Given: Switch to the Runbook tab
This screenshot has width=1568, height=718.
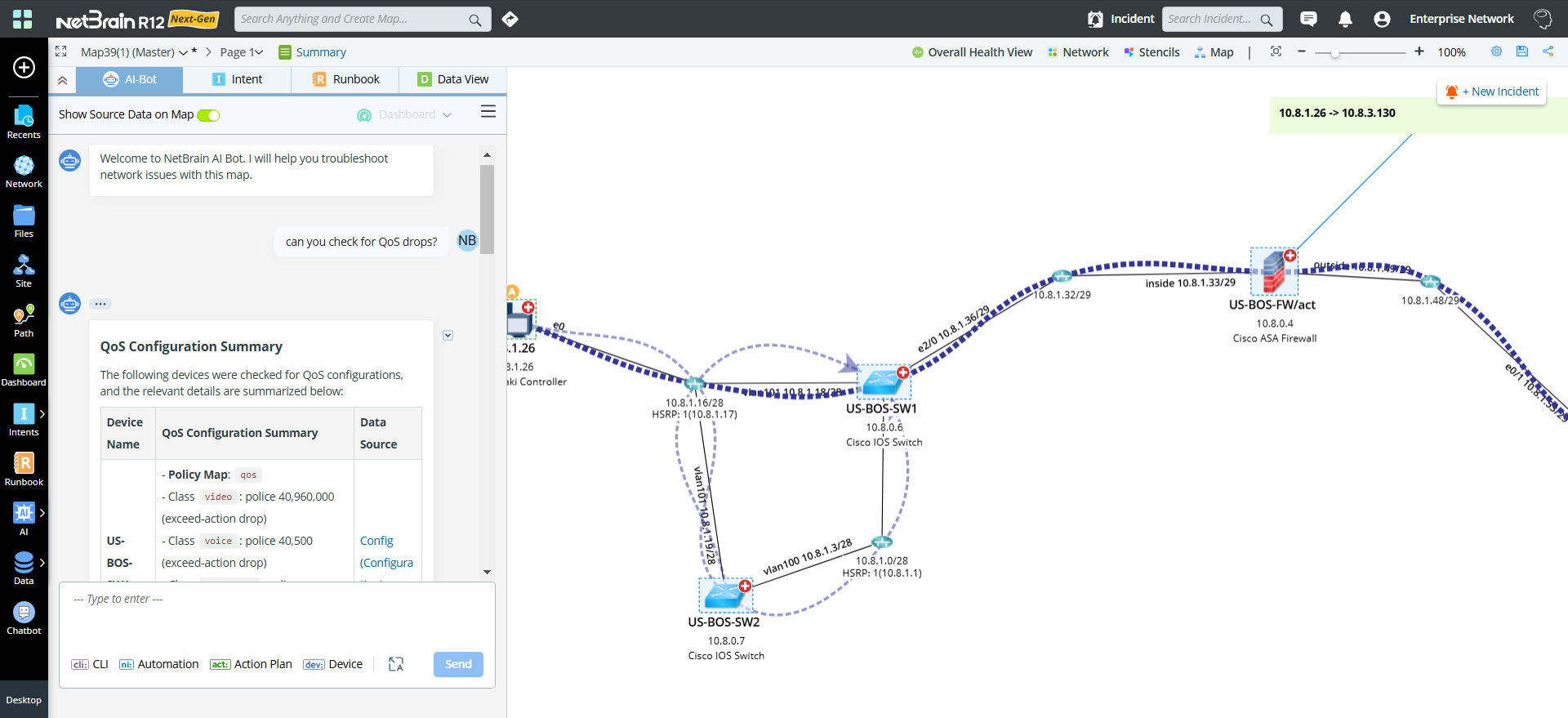Looking at the screenshot, I should click(345, 79).
